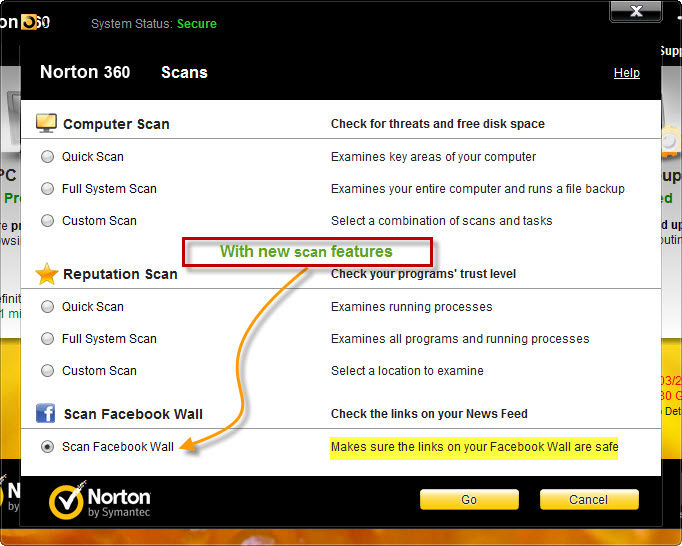Close the Scans dialog window

pos(636,11)
